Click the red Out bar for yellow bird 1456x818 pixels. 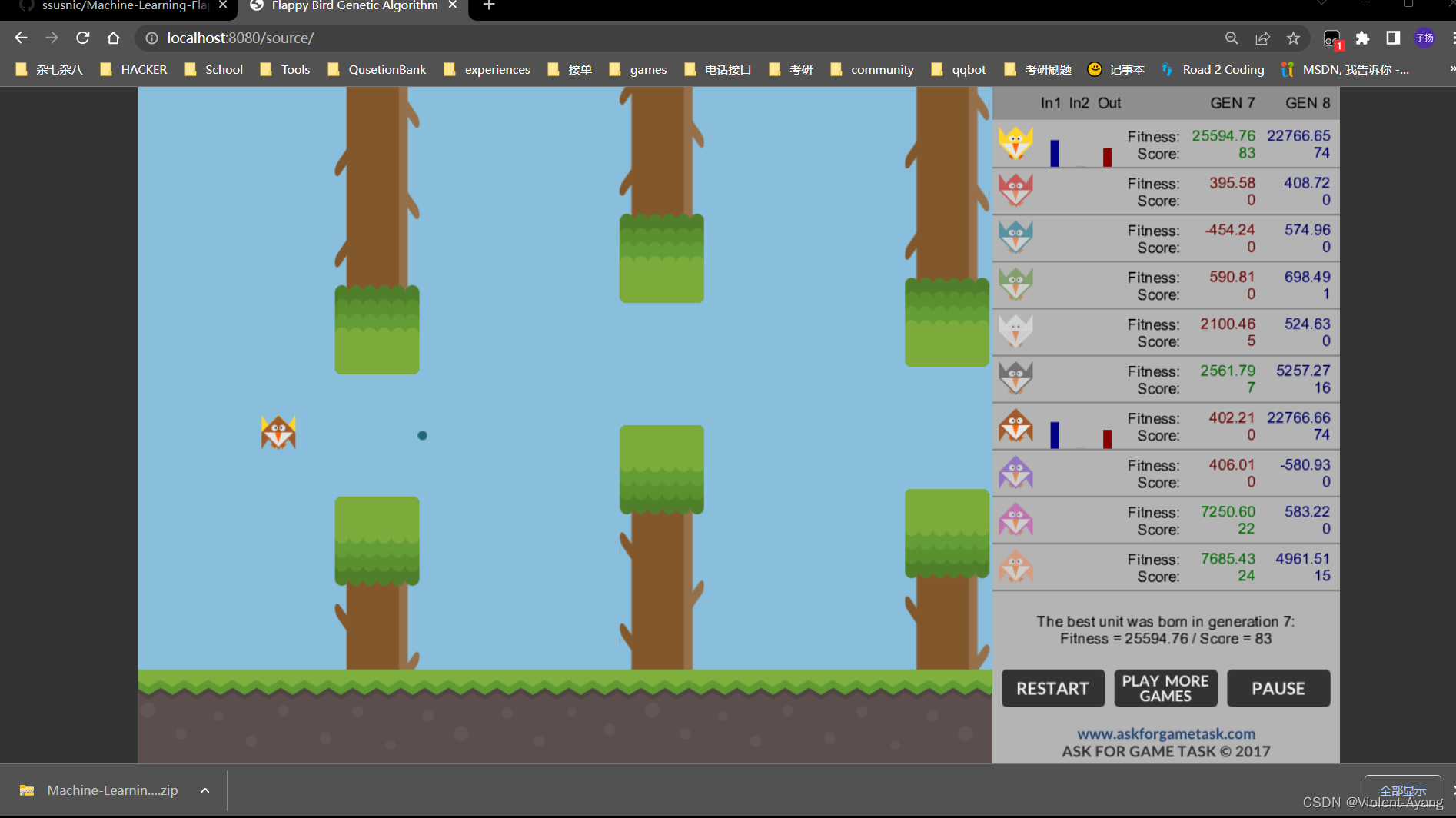pyautogui.click(x=1107, y=157)
